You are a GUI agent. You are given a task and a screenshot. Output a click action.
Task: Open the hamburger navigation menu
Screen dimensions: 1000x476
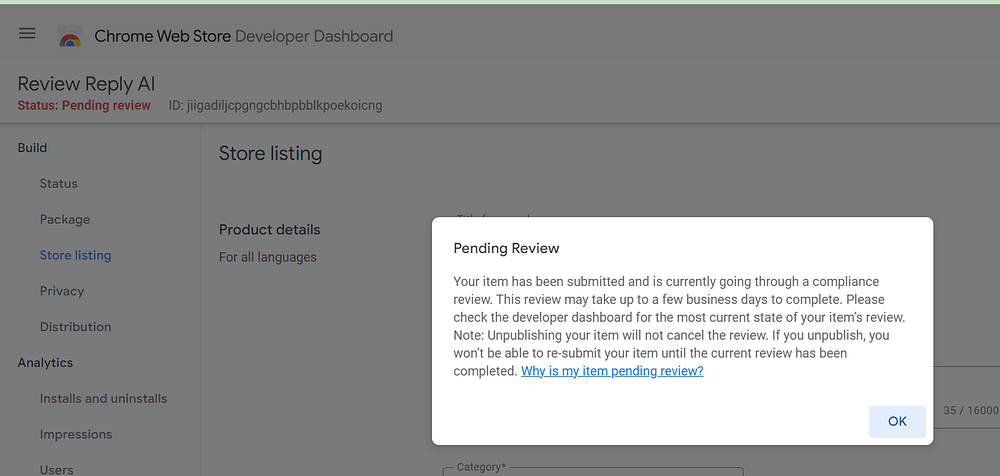pyautogui.click(x=27, y=33)
